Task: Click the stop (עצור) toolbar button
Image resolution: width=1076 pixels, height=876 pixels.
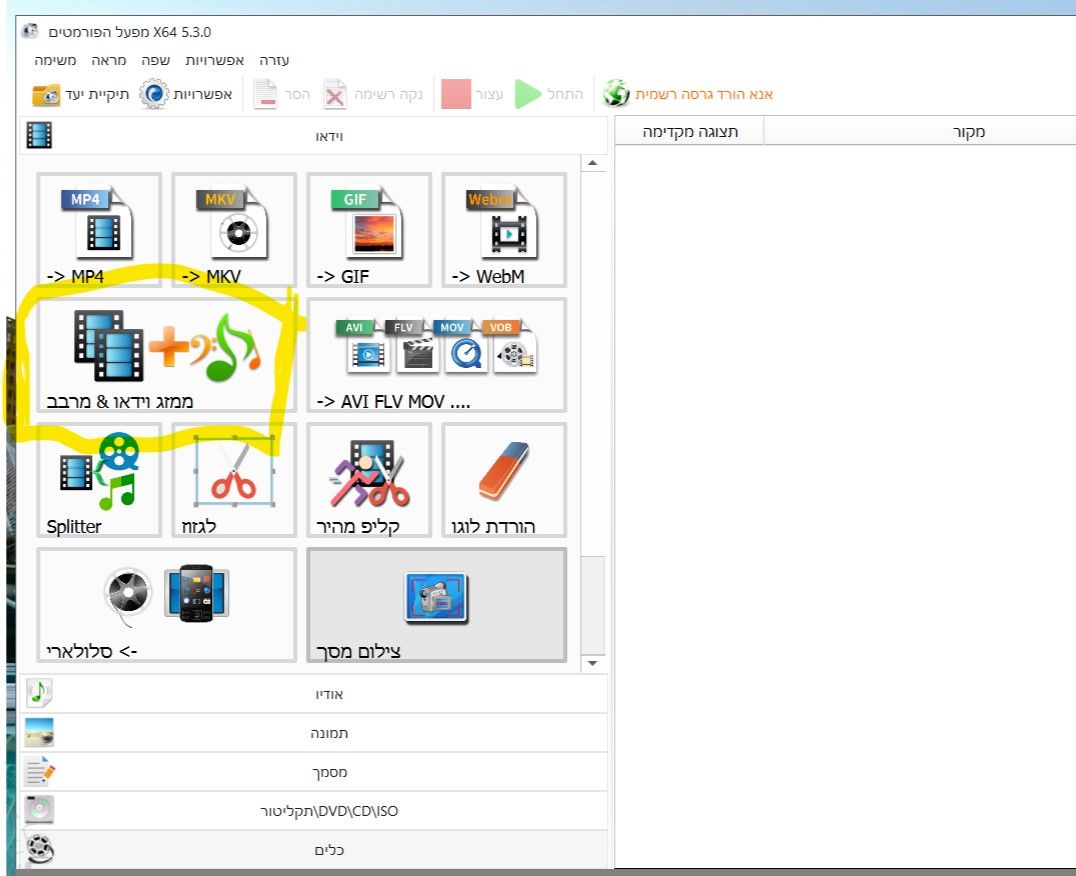Action: click(x=472, y=94)
